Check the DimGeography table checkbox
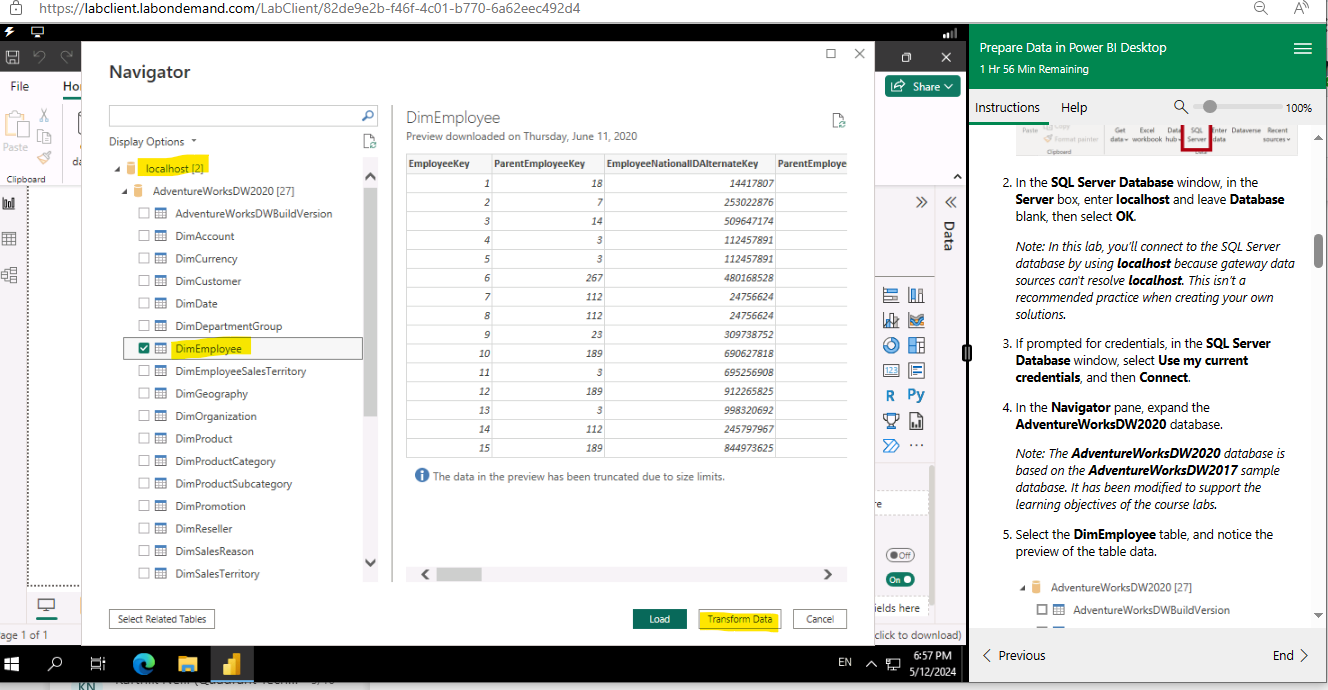1328x690 pixels. click(144, 393)
